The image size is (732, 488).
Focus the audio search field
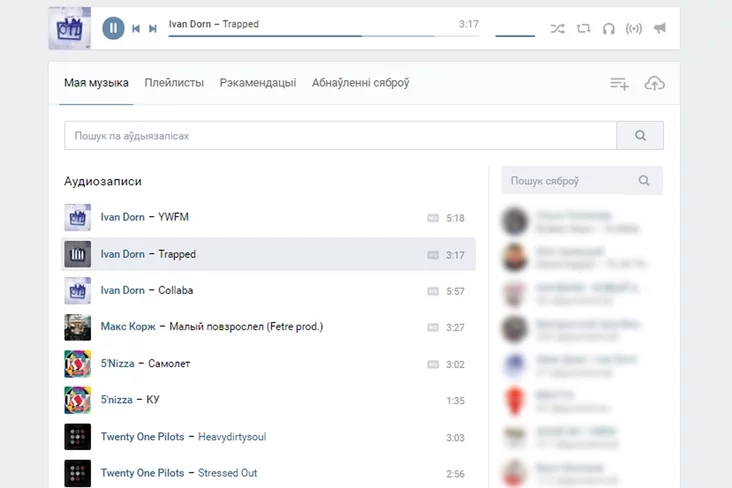tap(340, 135)
